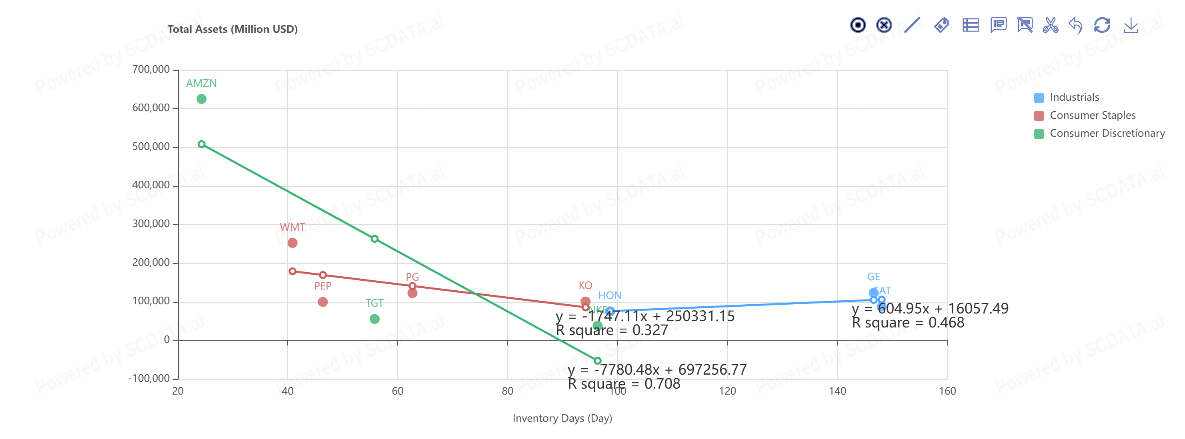
Task: Download the chart as image
Action: (x=1131, y=25)
